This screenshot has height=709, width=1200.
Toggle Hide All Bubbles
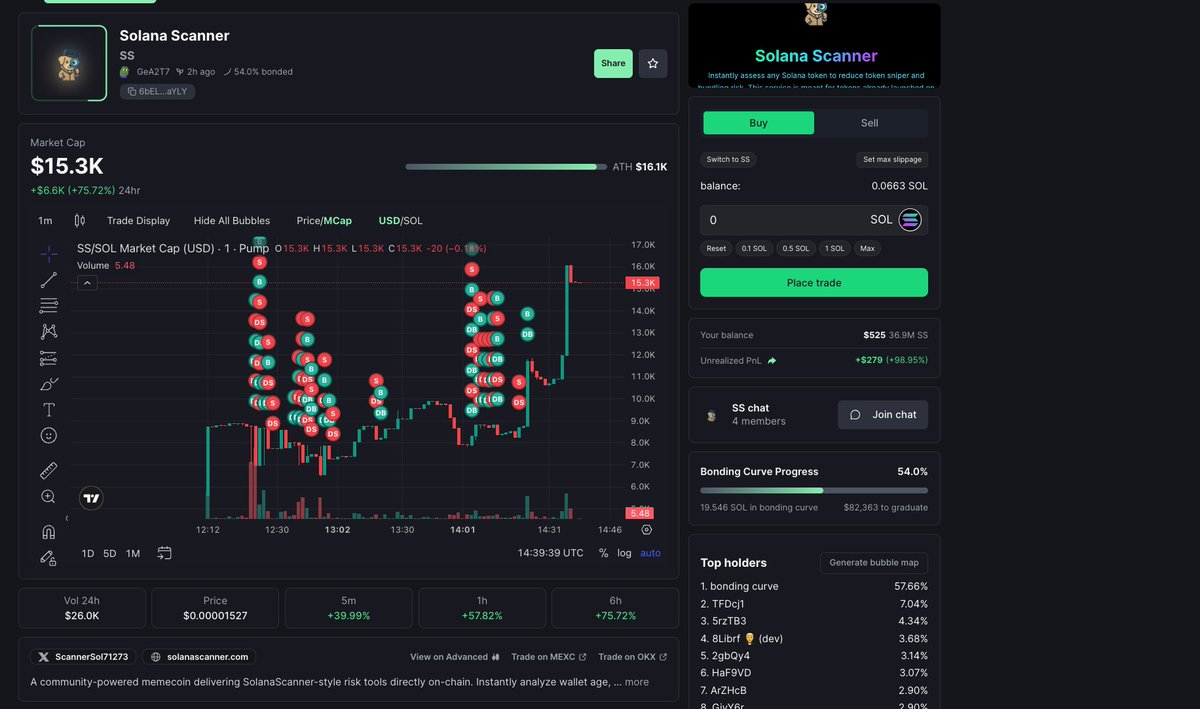click(232, 220)
